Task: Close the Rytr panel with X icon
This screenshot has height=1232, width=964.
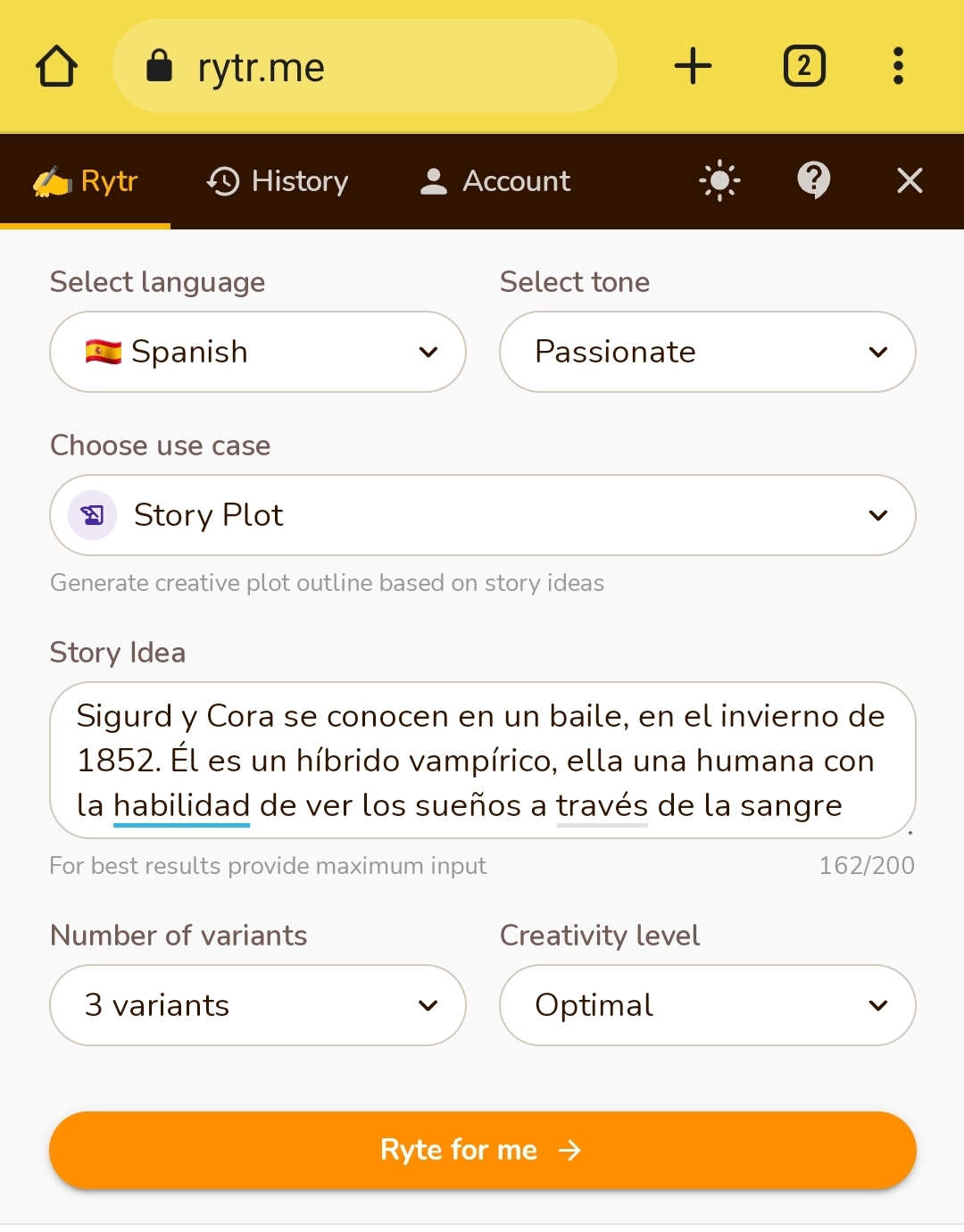Action: pos(910,181)
